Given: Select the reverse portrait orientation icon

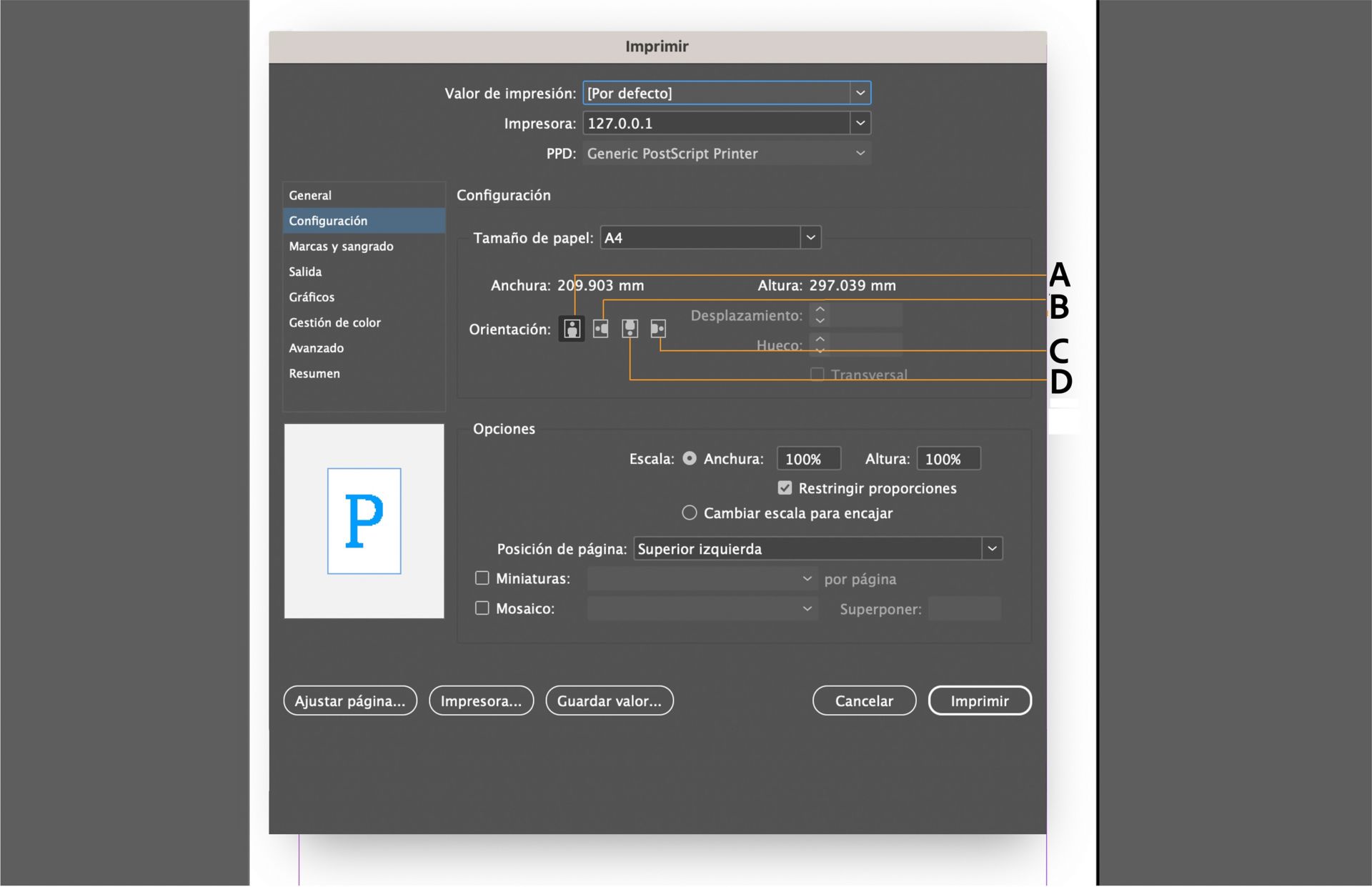Looking at the screenshot, I should 629,329.
